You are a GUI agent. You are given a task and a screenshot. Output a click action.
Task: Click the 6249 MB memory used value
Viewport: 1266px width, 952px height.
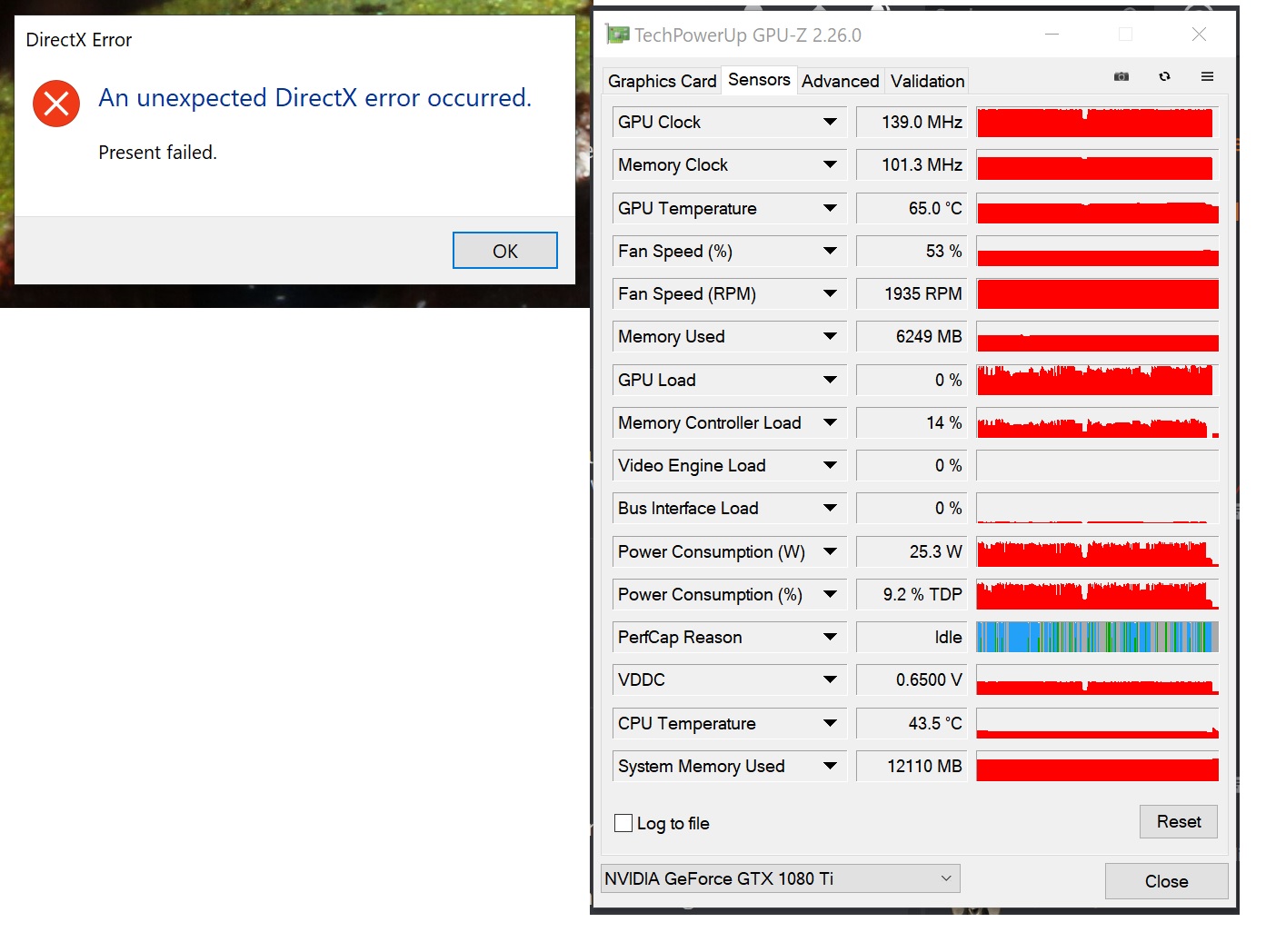coord(912,336)
